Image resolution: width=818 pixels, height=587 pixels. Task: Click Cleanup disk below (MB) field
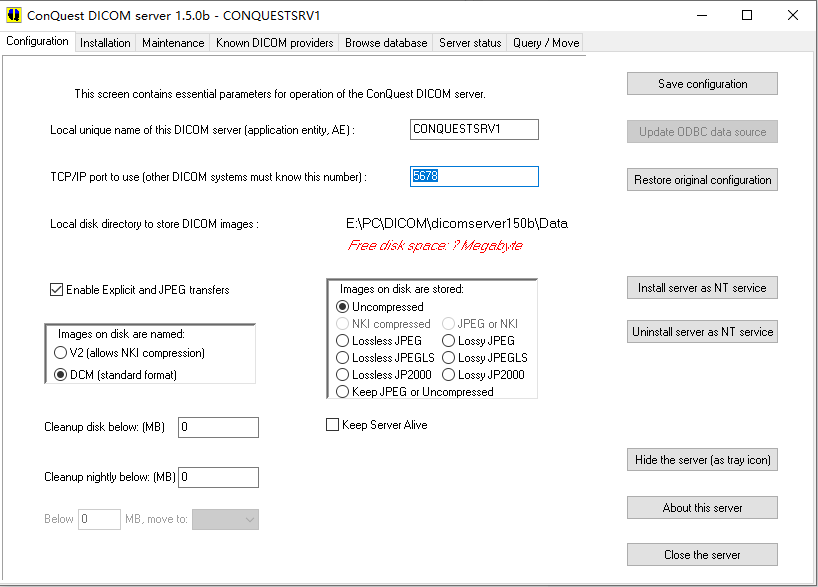pyautogui.click(x=218, y=427)
